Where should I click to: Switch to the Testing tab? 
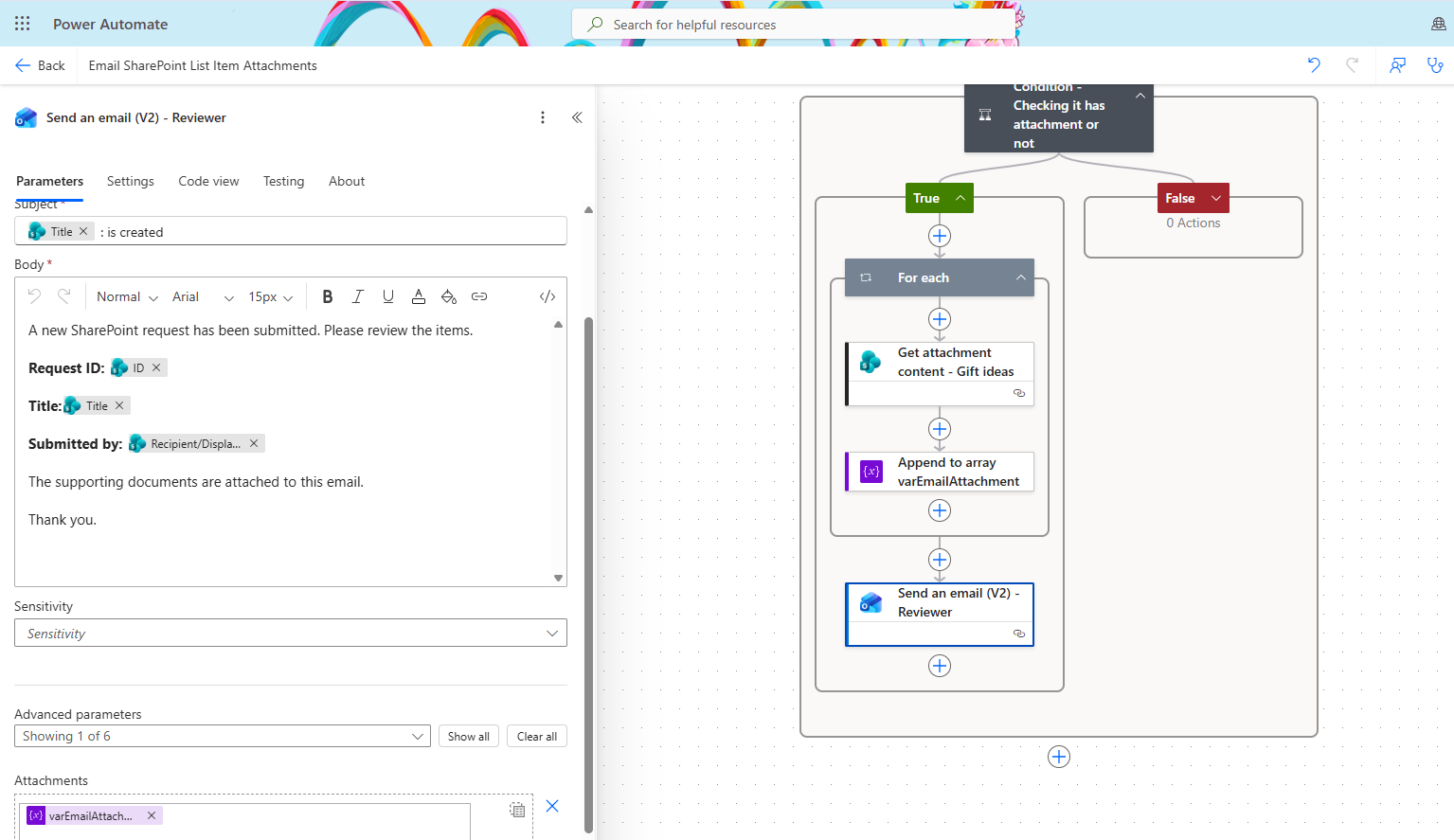point(284,181)
